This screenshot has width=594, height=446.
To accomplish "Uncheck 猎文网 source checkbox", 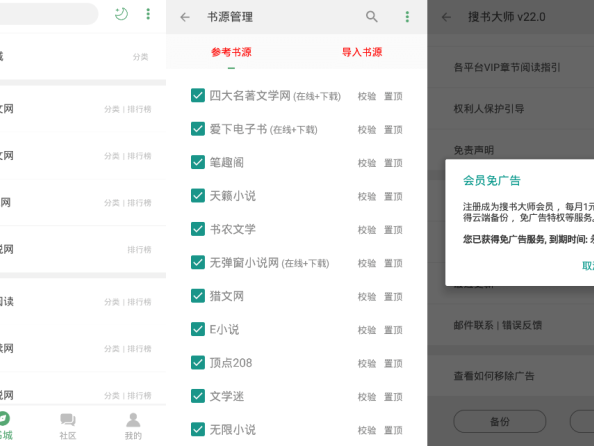I will coord(198,296).
